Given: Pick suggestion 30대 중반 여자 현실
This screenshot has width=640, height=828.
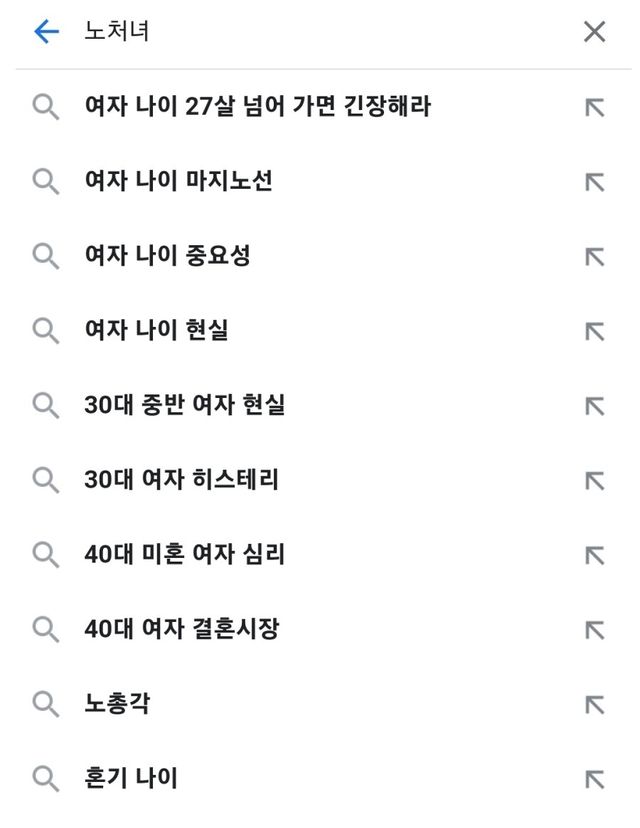Looking at the screenshot, I should pos(185,405).
